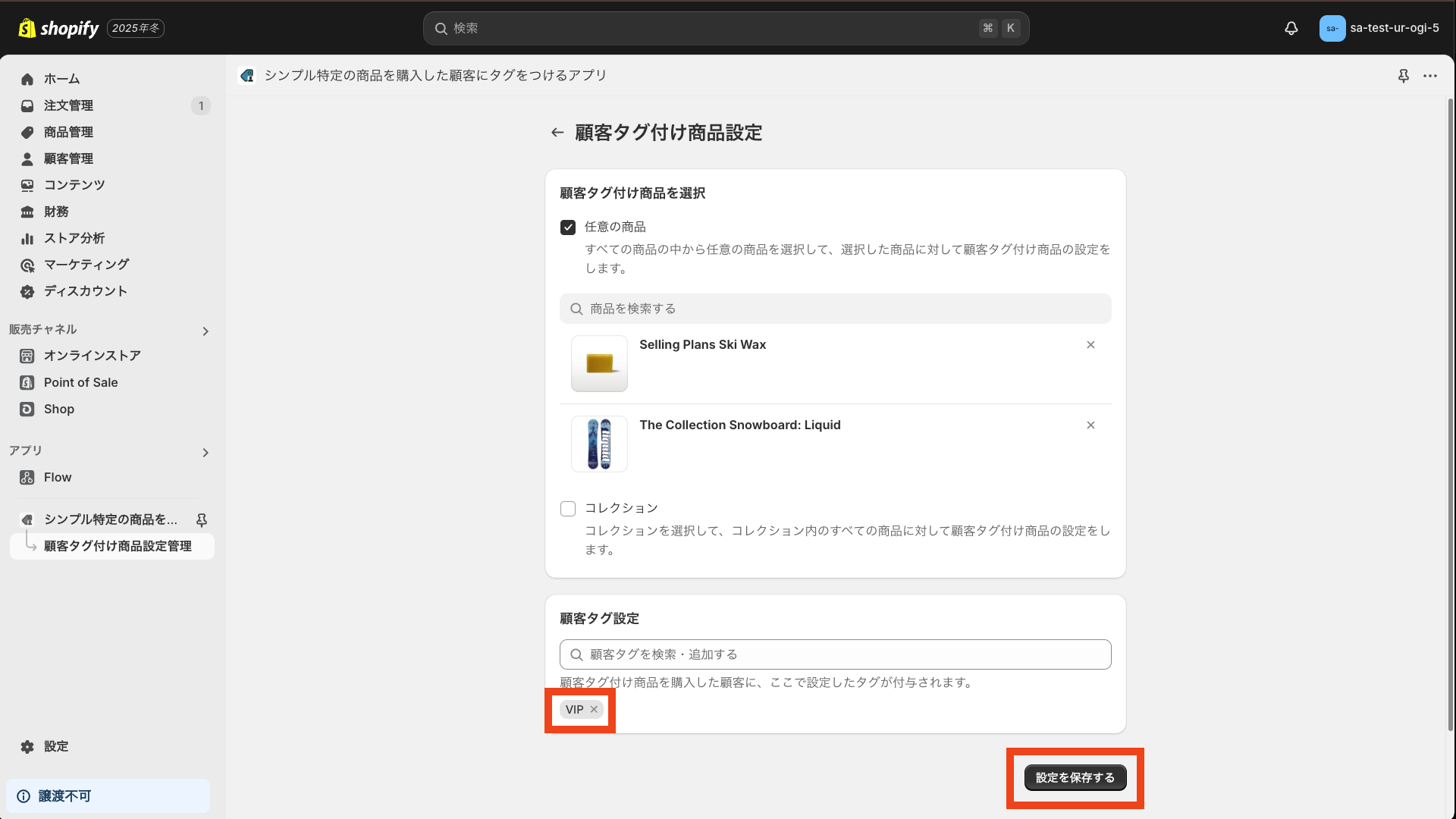Enable the コレクション checkbox

click(567, 508)
